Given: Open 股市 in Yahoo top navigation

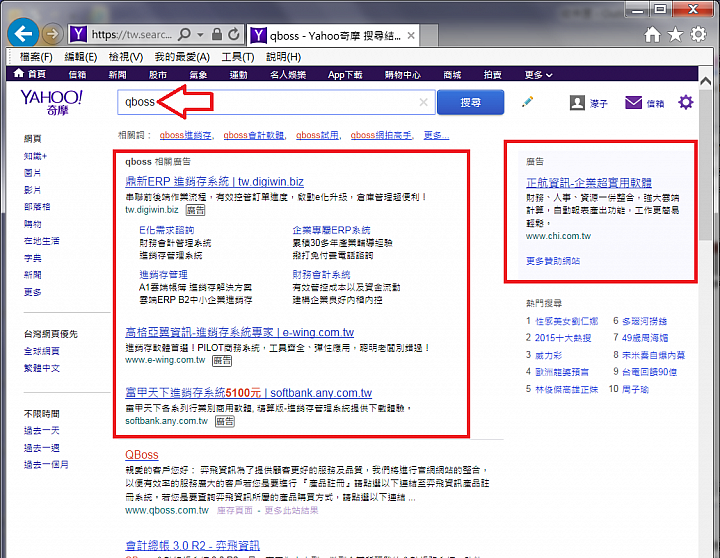Looking at the screenshot, I should tap(158, 74).
